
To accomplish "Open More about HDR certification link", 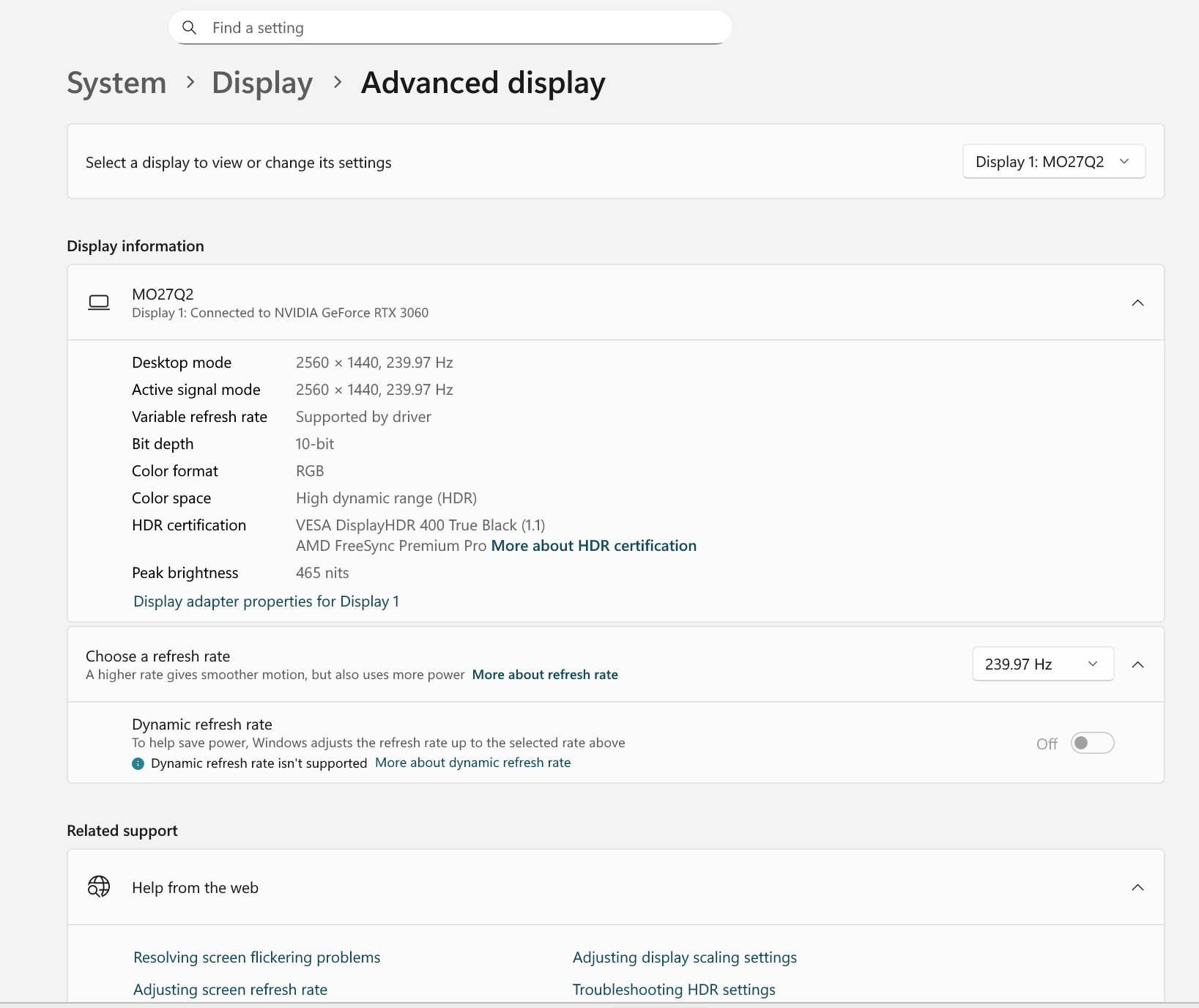I will pos(593,546).
